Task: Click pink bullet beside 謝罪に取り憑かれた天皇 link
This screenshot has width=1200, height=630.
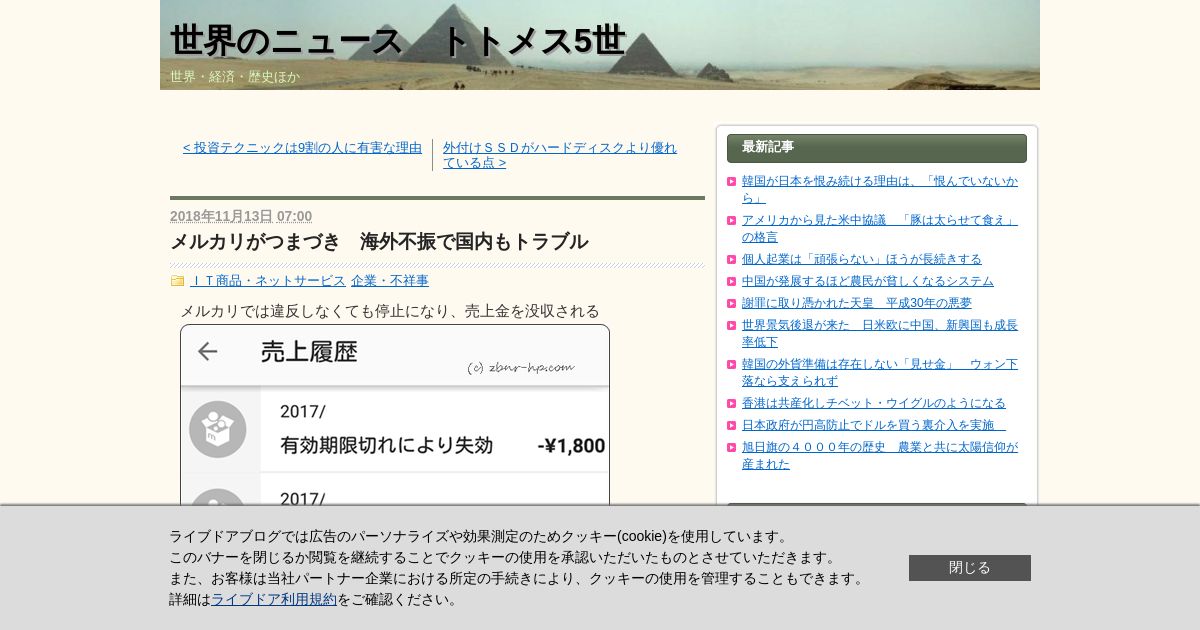Action: click(732, 303)
